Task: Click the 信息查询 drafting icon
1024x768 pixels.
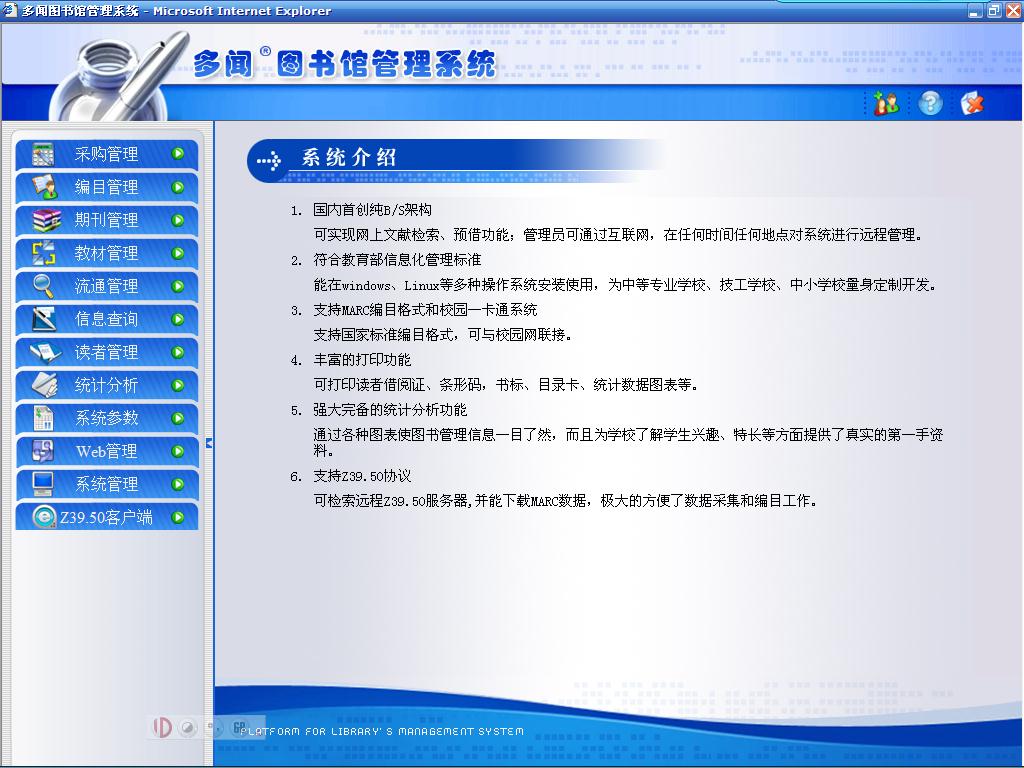Action: point(44,319)
